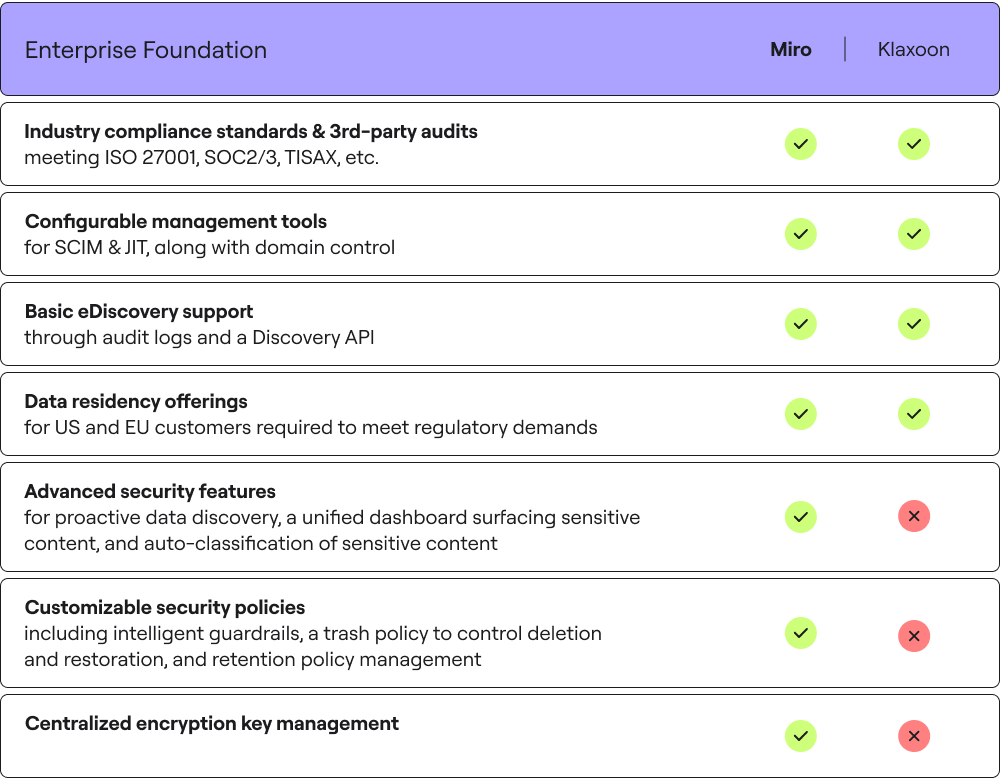Click Miro checkmark for Basic eDiscovery support
This screenshot has width=1000, height=780.
coord(800,324)
